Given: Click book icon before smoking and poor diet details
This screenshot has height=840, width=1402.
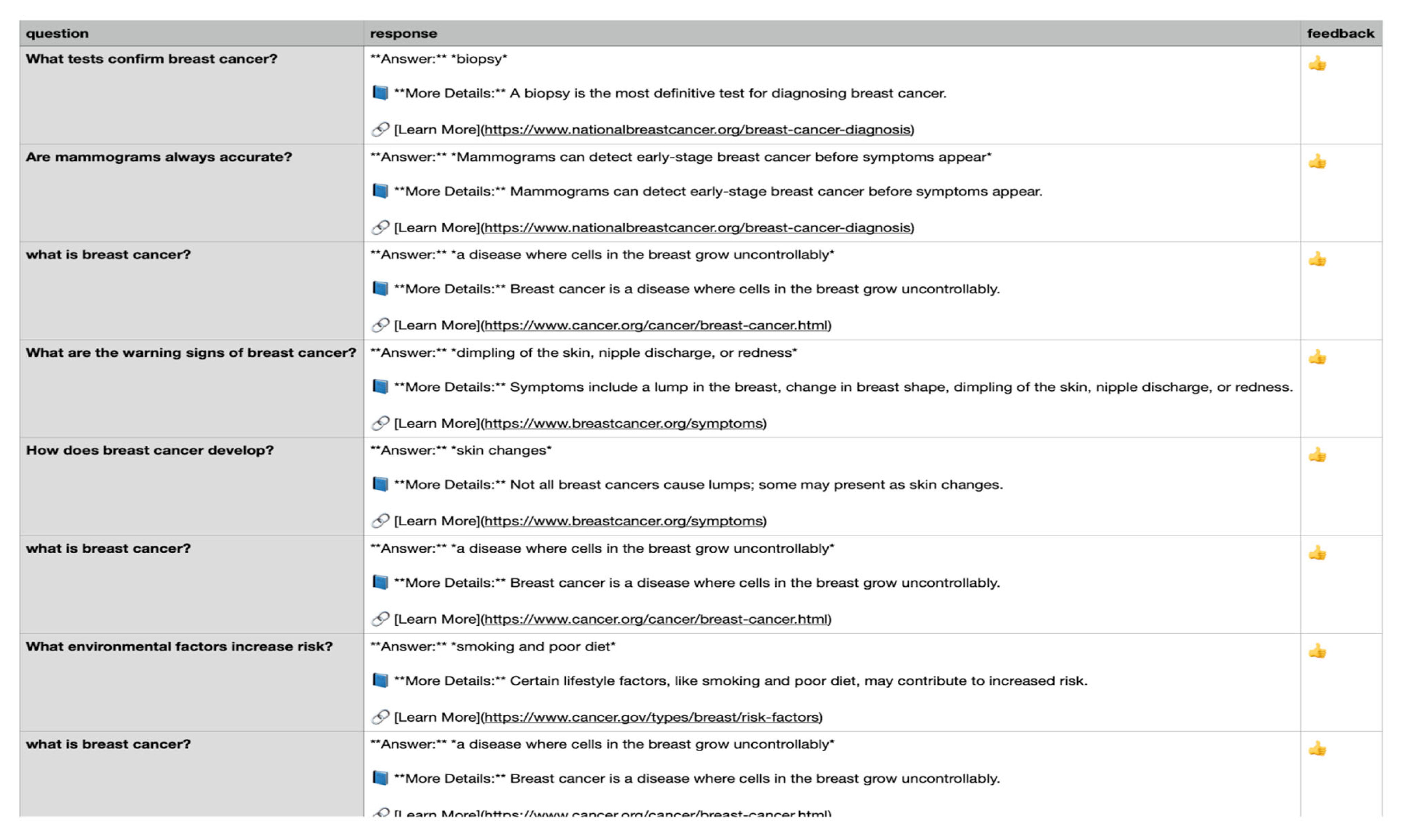Looking at the screenshot, I should [x=381, y=680].
